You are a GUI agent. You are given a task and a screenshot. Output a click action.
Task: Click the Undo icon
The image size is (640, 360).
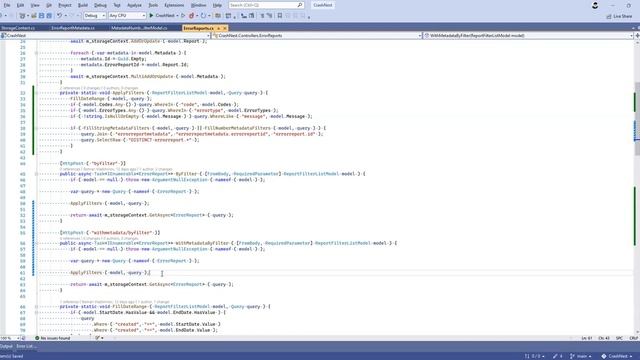click(60, 16)
